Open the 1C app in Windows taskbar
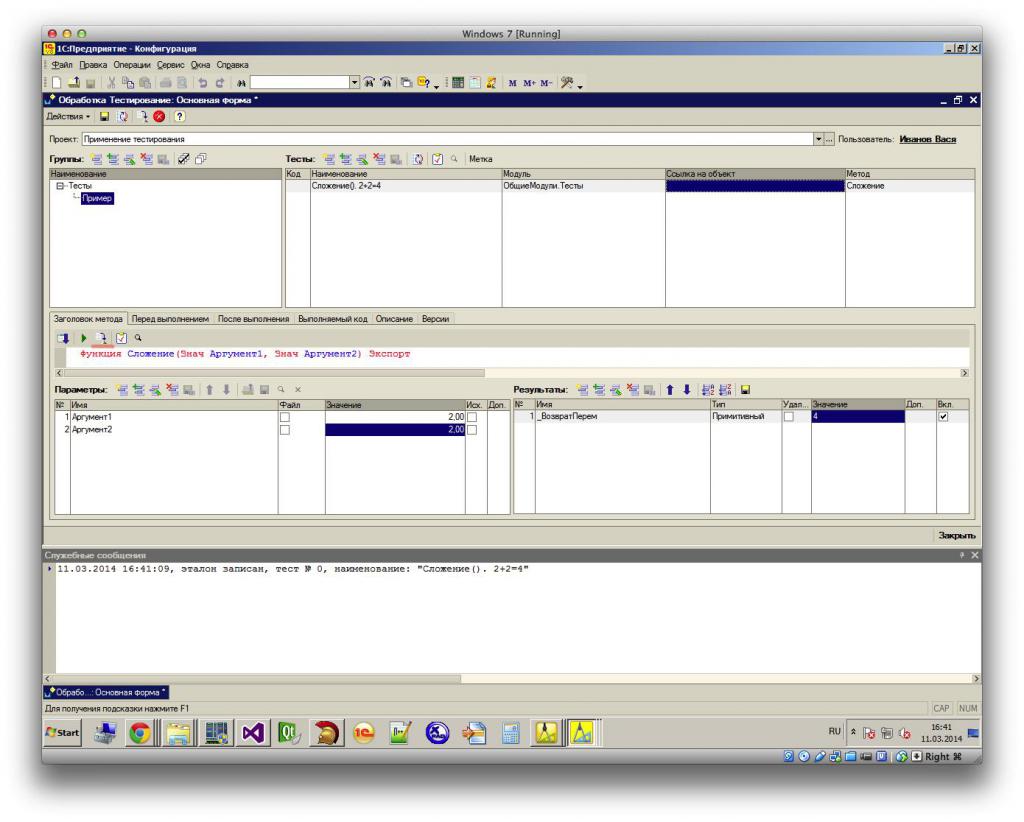The image size is (1024, 822). point(364,733)
